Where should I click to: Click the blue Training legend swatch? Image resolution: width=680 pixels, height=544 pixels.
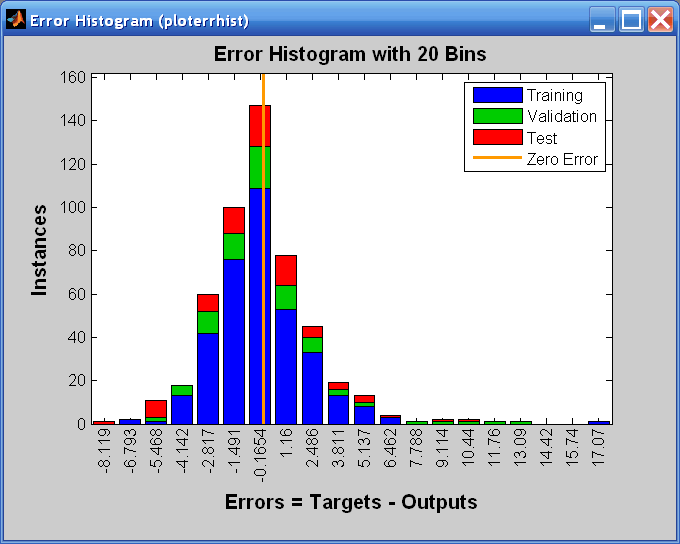[x=497, y=95]
